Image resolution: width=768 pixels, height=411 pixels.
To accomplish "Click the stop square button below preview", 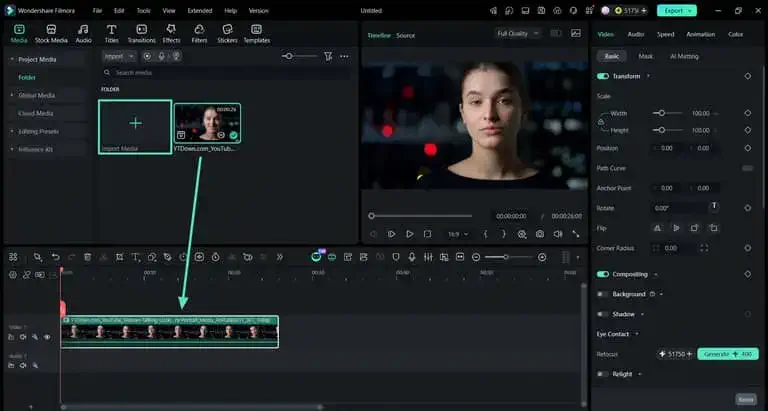I will click(x=427, y=234).
